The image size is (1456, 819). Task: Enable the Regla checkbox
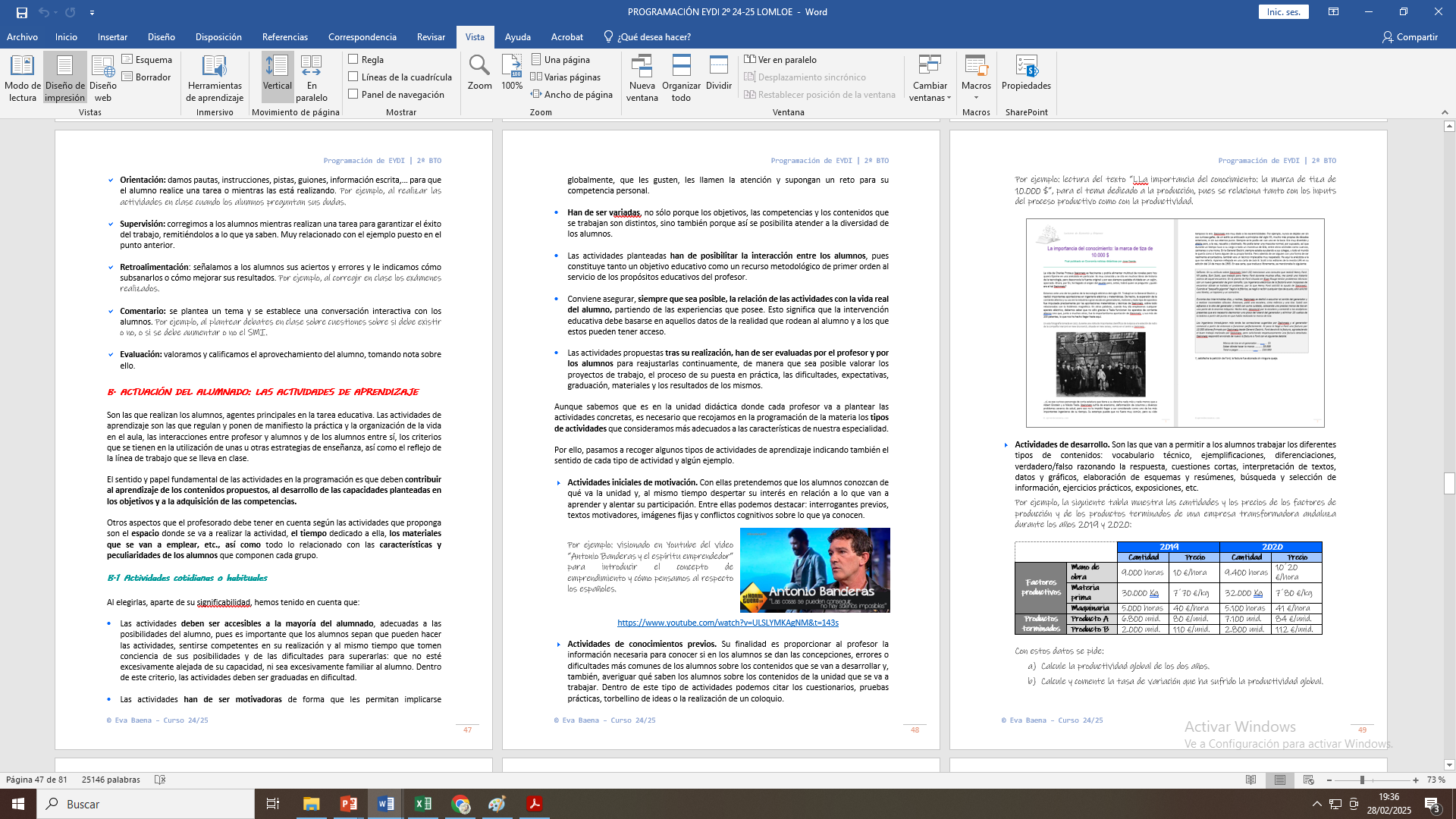353,59
